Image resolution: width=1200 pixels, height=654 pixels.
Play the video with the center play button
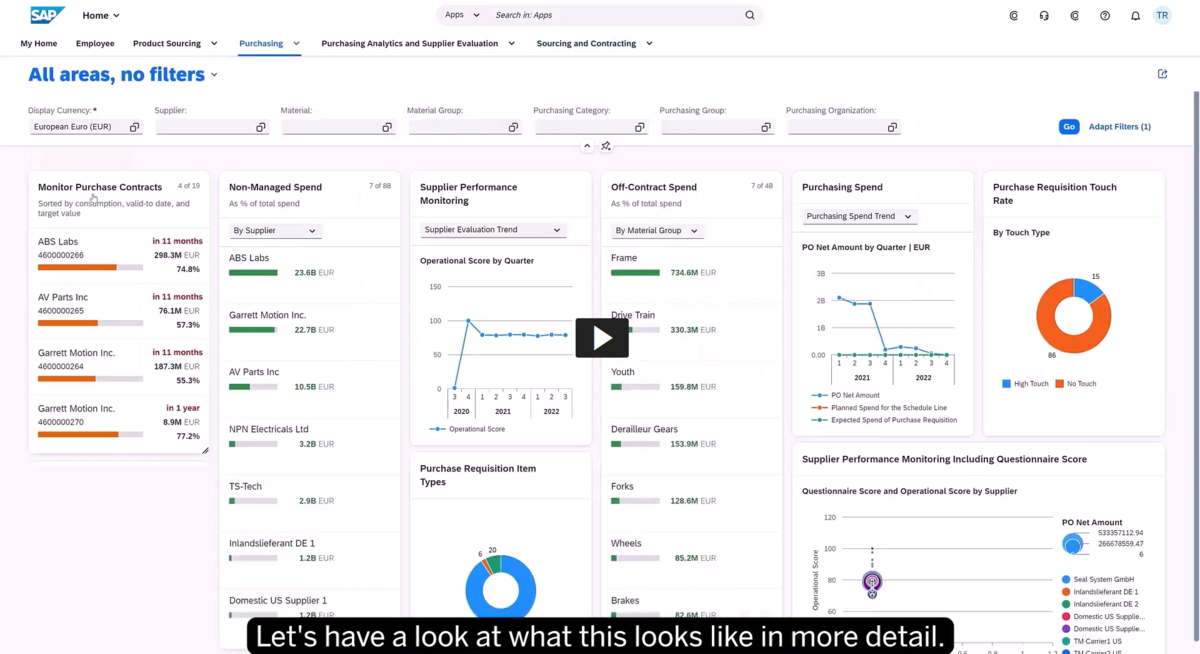pyautogui.click(x=602, y=338)
